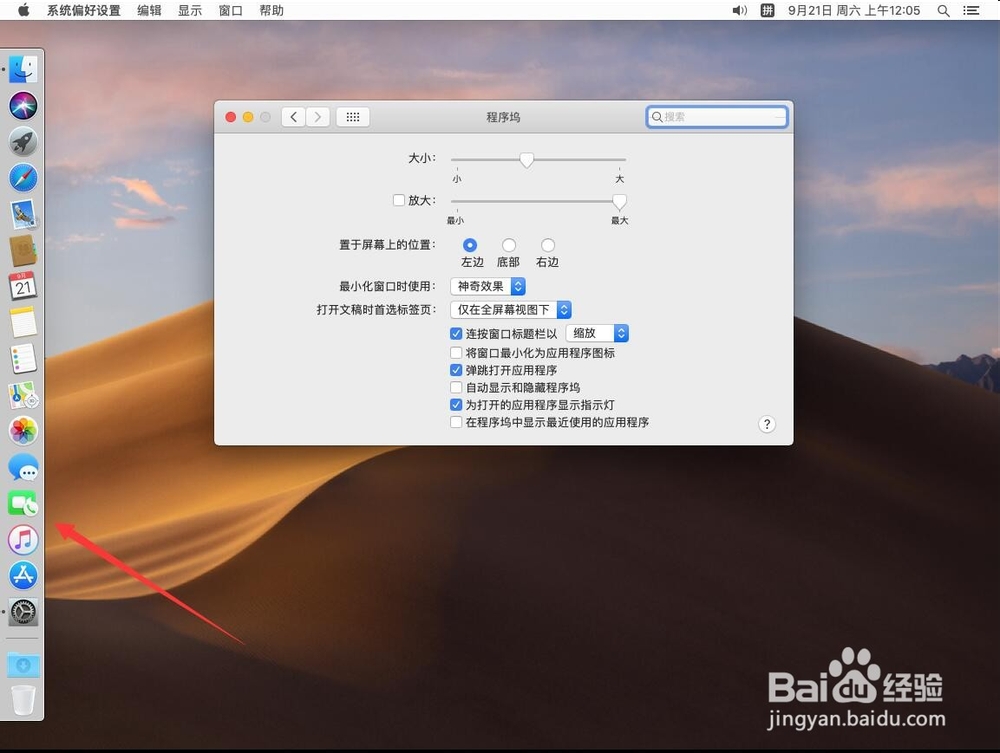Image resolution: width=1000 pixels, height=753 pixels.
Task: 选择「底部」位置选项
Action: (509, 244)
